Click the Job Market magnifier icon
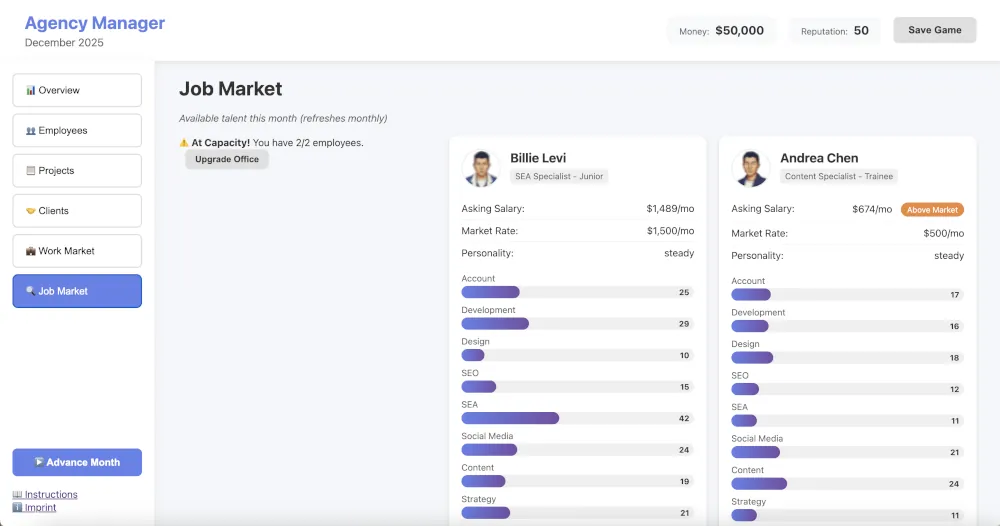Image resolution: width=1000 pixels, height=526 pixels. (31, 291)
